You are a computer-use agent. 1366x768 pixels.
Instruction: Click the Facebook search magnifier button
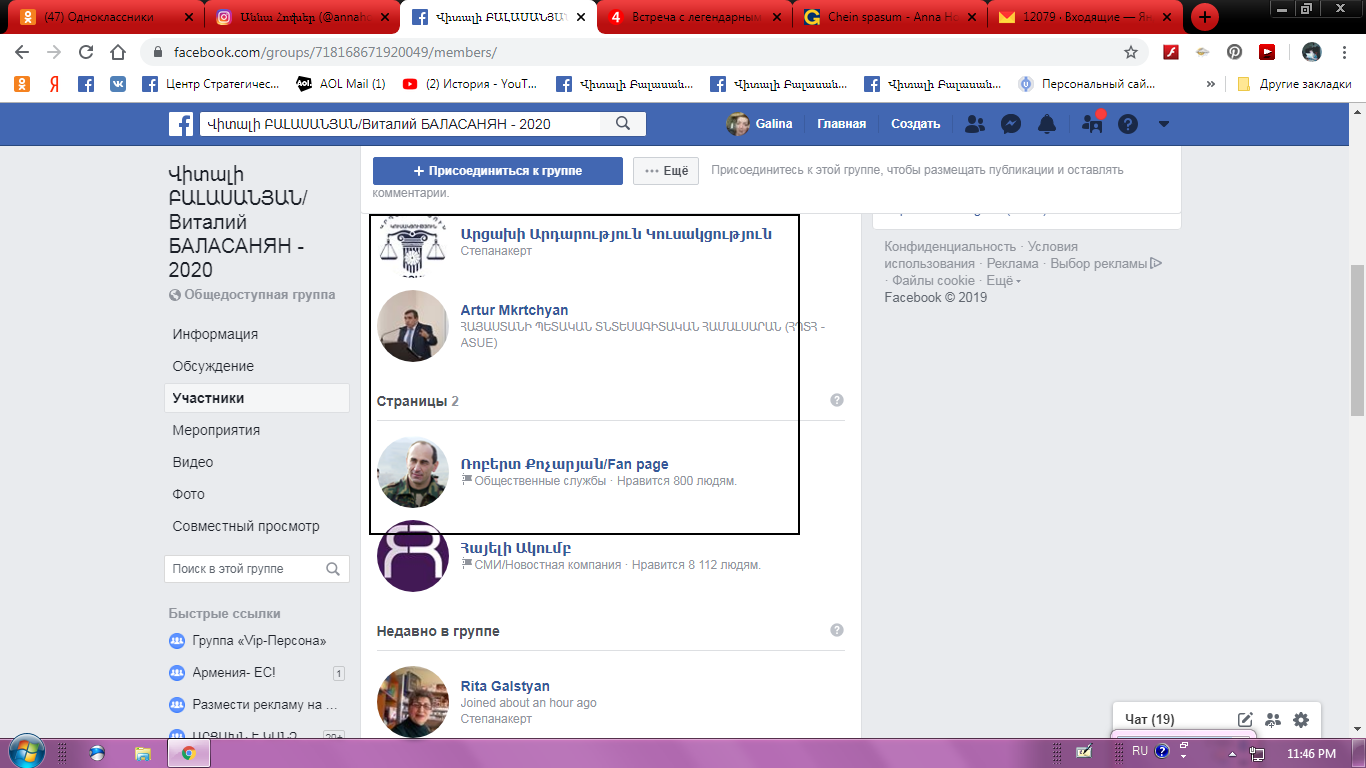623,124
